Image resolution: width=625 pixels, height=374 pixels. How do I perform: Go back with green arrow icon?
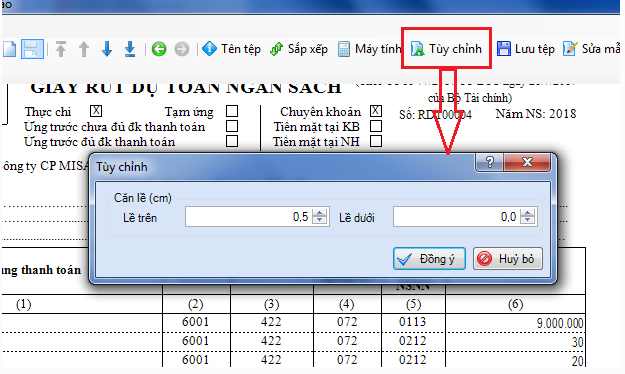tap(159, 49)
